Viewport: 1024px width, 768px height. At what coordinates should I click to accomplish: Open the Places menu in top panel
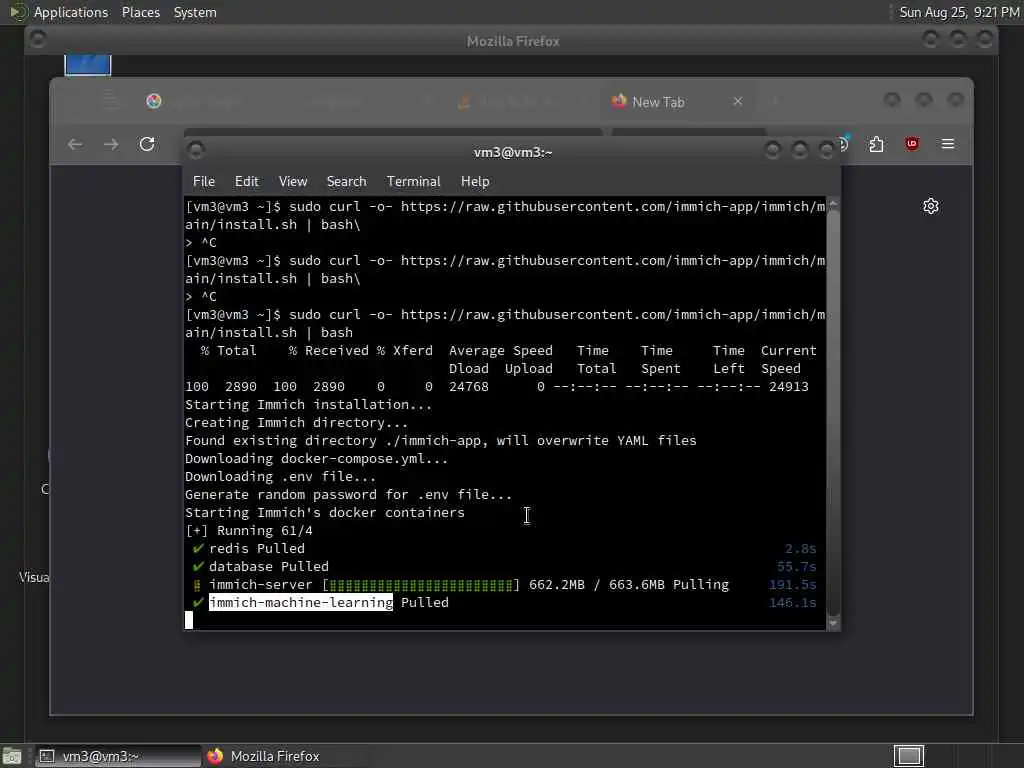pyautogui.click(x=140, y=12)
